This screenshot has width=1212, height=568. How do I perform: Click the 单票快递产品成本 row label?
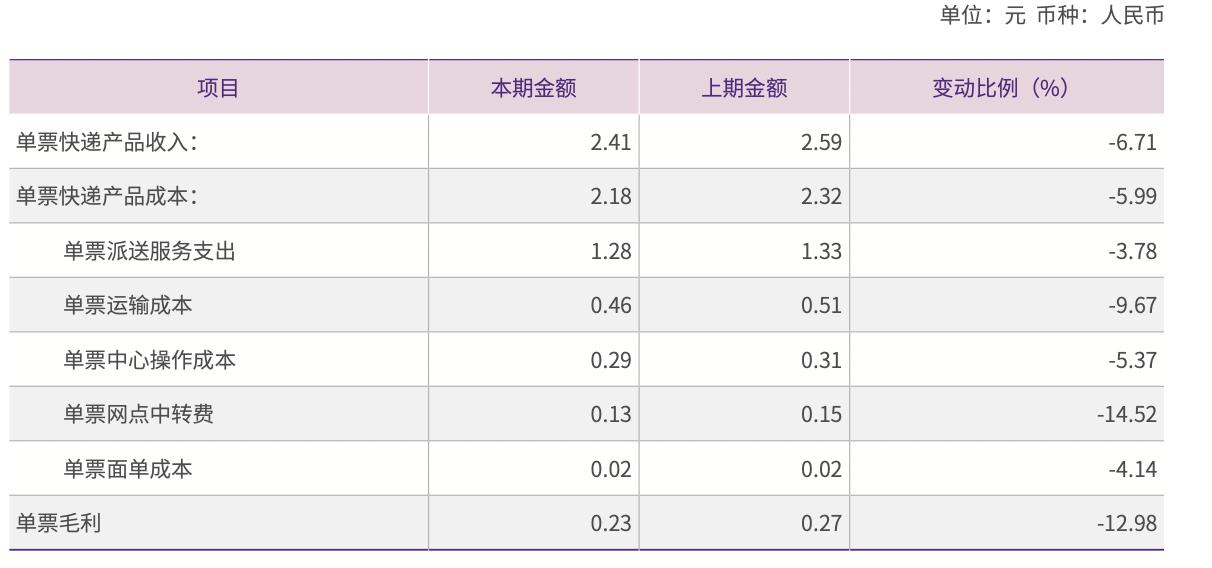(x=107, y=196)
